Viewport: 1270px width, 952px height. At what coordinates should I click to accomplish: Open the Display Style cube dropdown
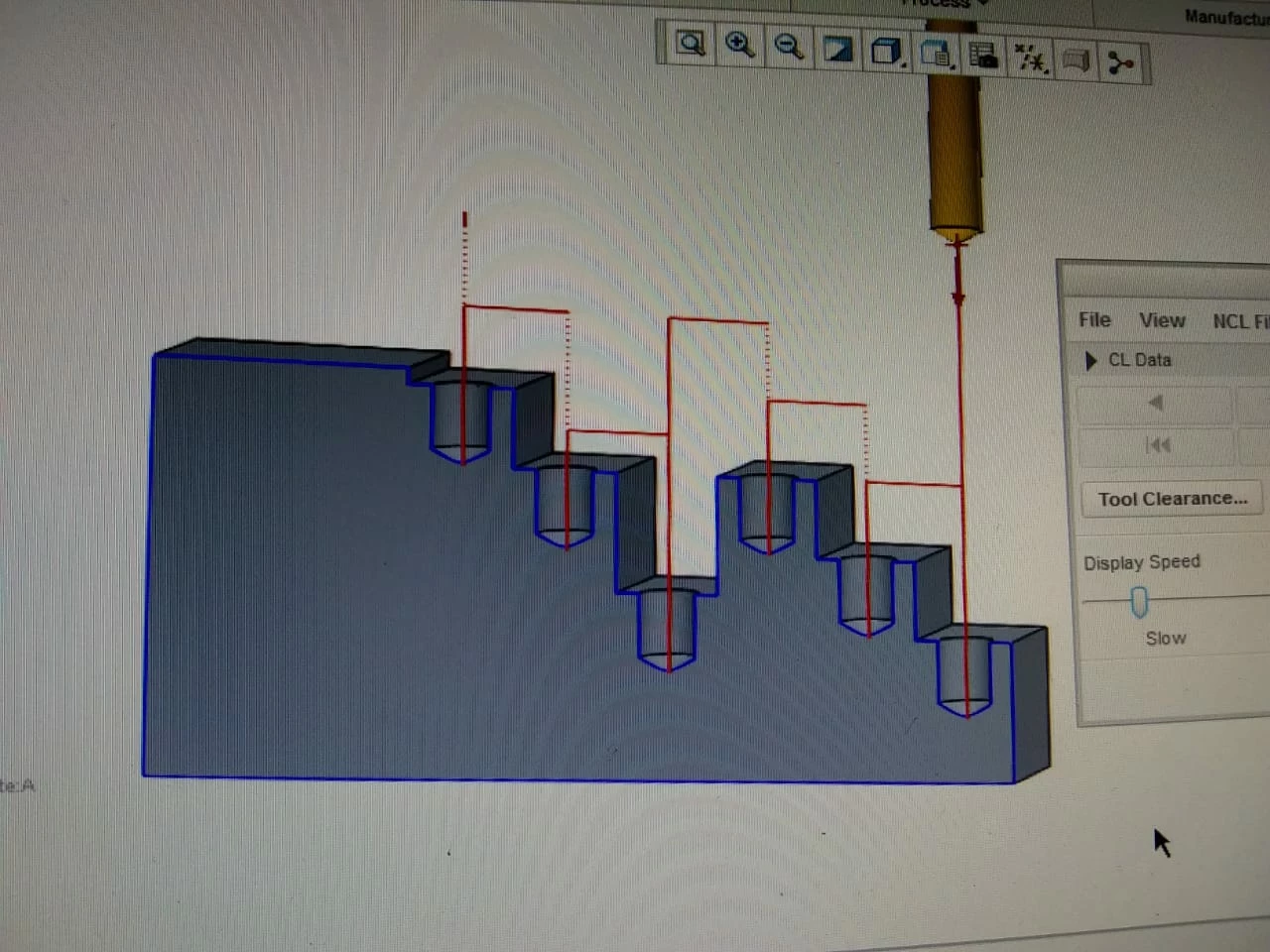pos(887,52)
